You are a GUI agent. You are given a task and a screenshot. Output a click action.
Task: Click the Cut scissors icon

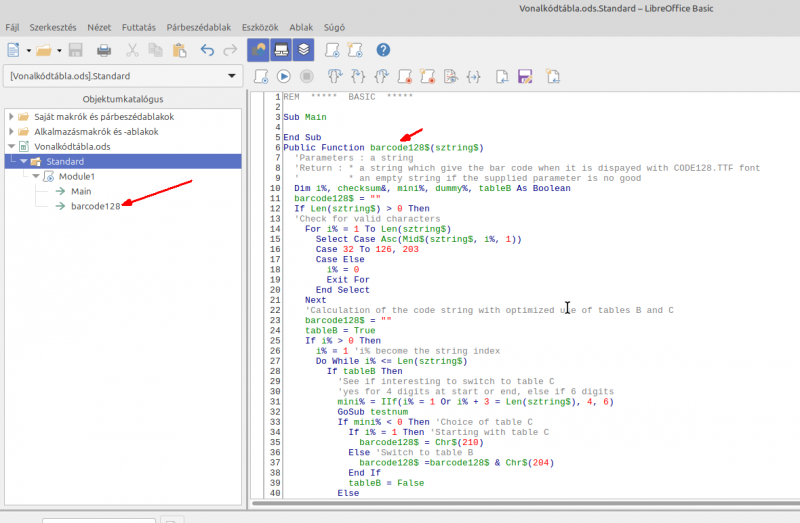pos(132,50)
